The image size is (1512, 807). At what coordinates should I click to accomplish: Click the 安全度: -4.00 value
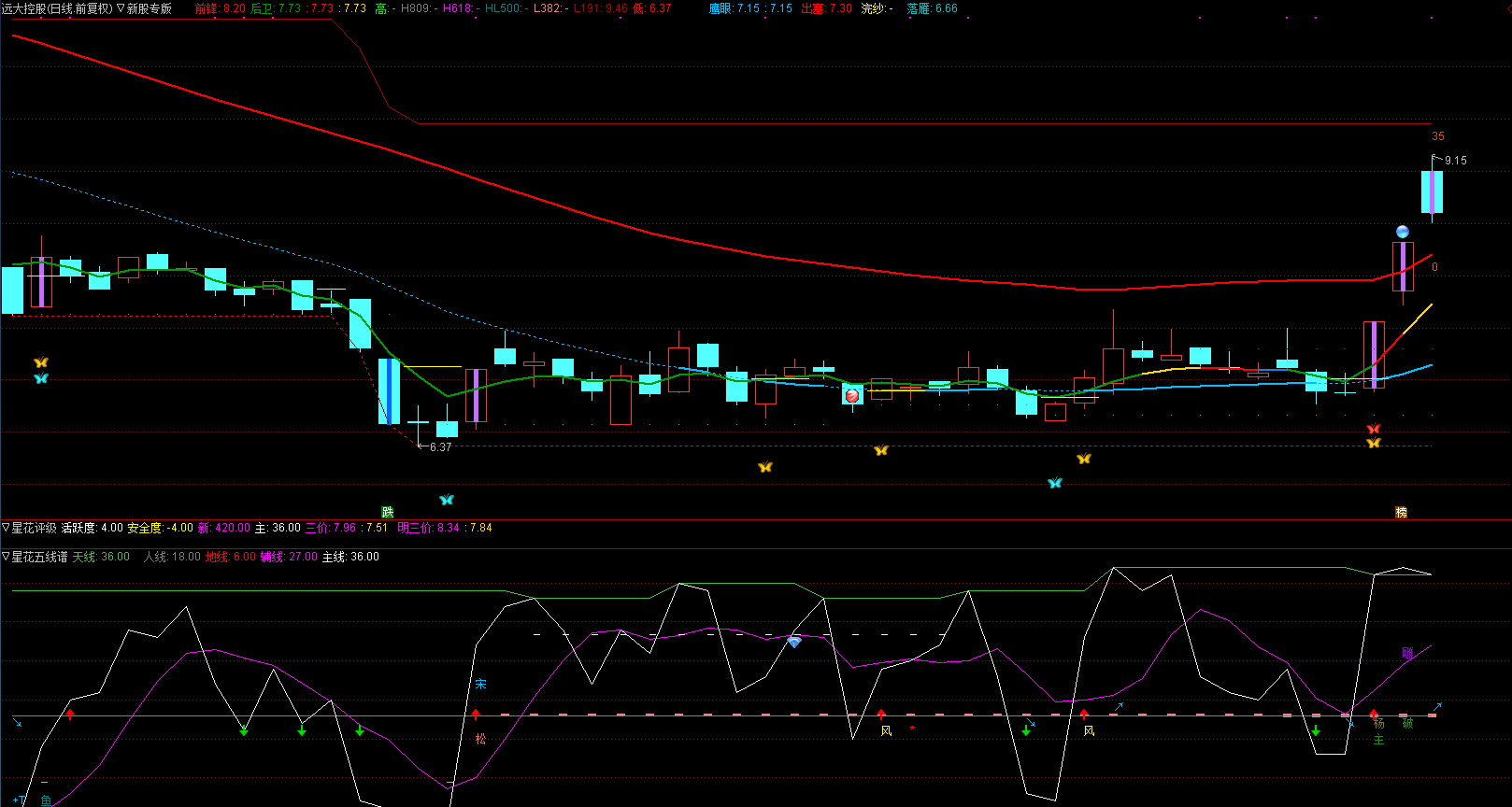point(161,528)
